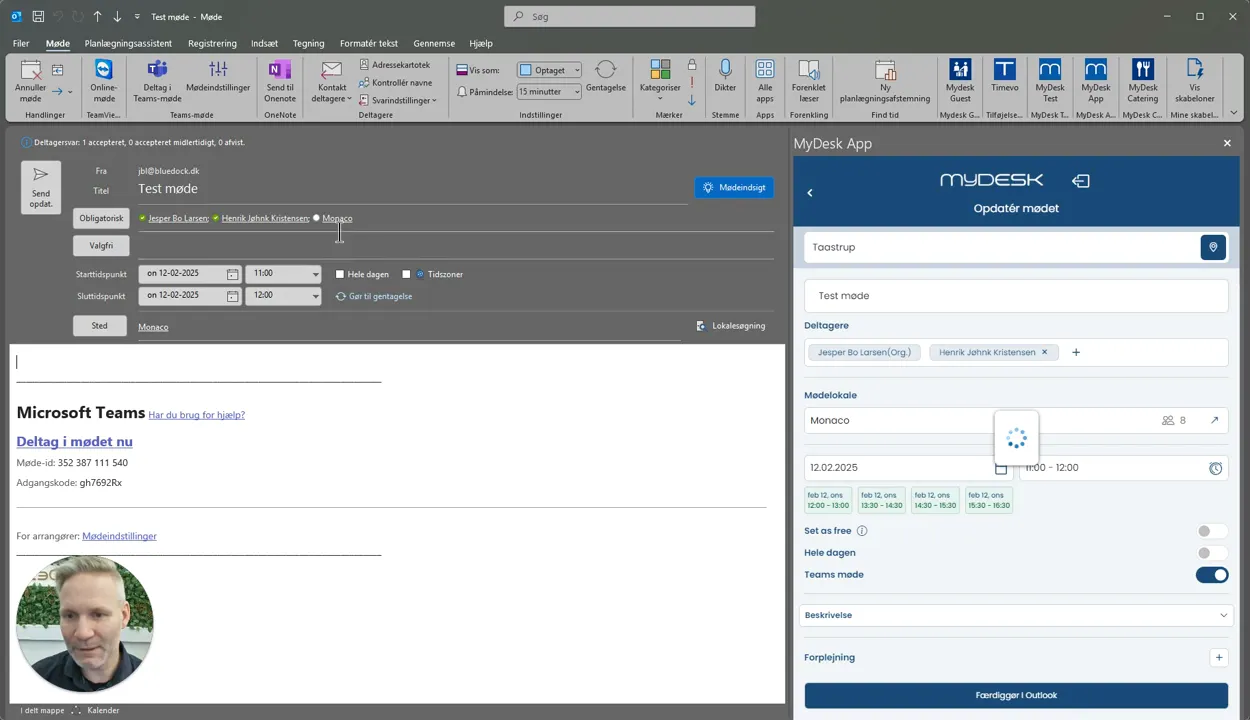This screenshot has width=1250, height=720.
Task: Open MyDesk Test add-in
Action: click(1050, 80)
